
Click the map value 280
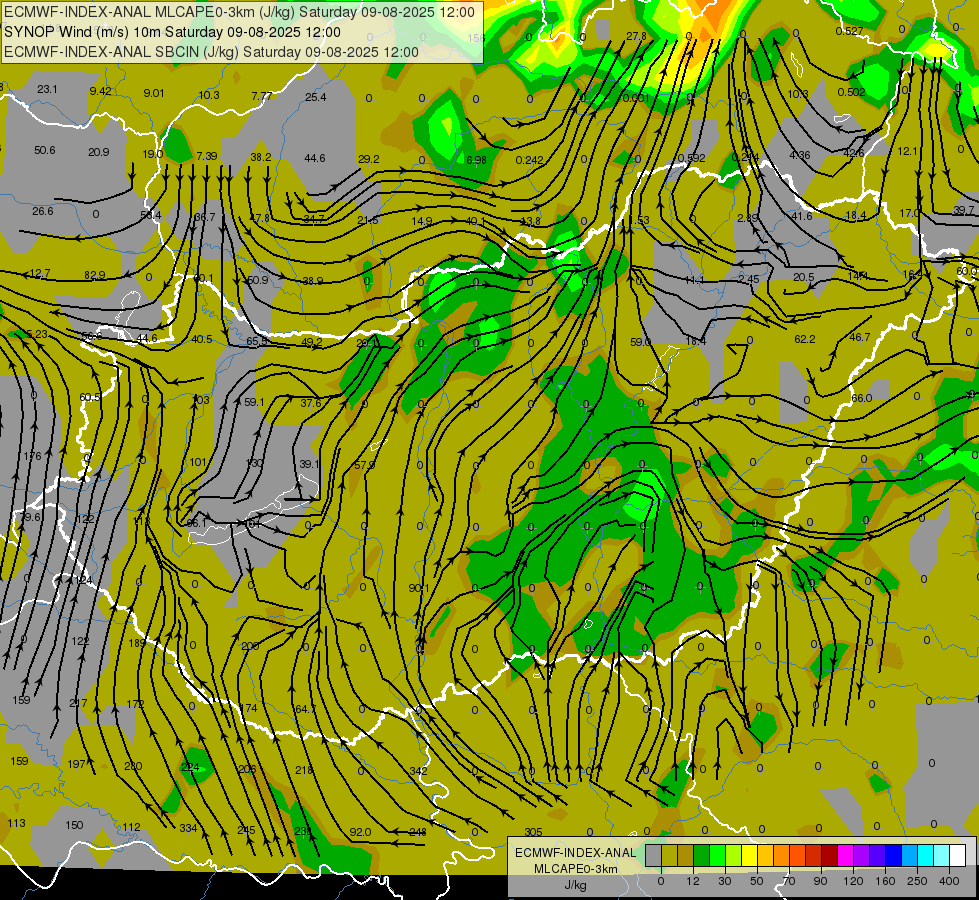tap(133, 766)
